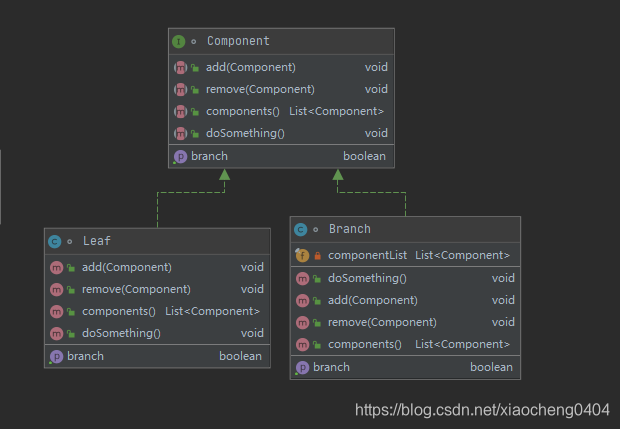Click void return type of Branch doSomething()
Viewport: 620px width, 429px height.
(503, 278)
